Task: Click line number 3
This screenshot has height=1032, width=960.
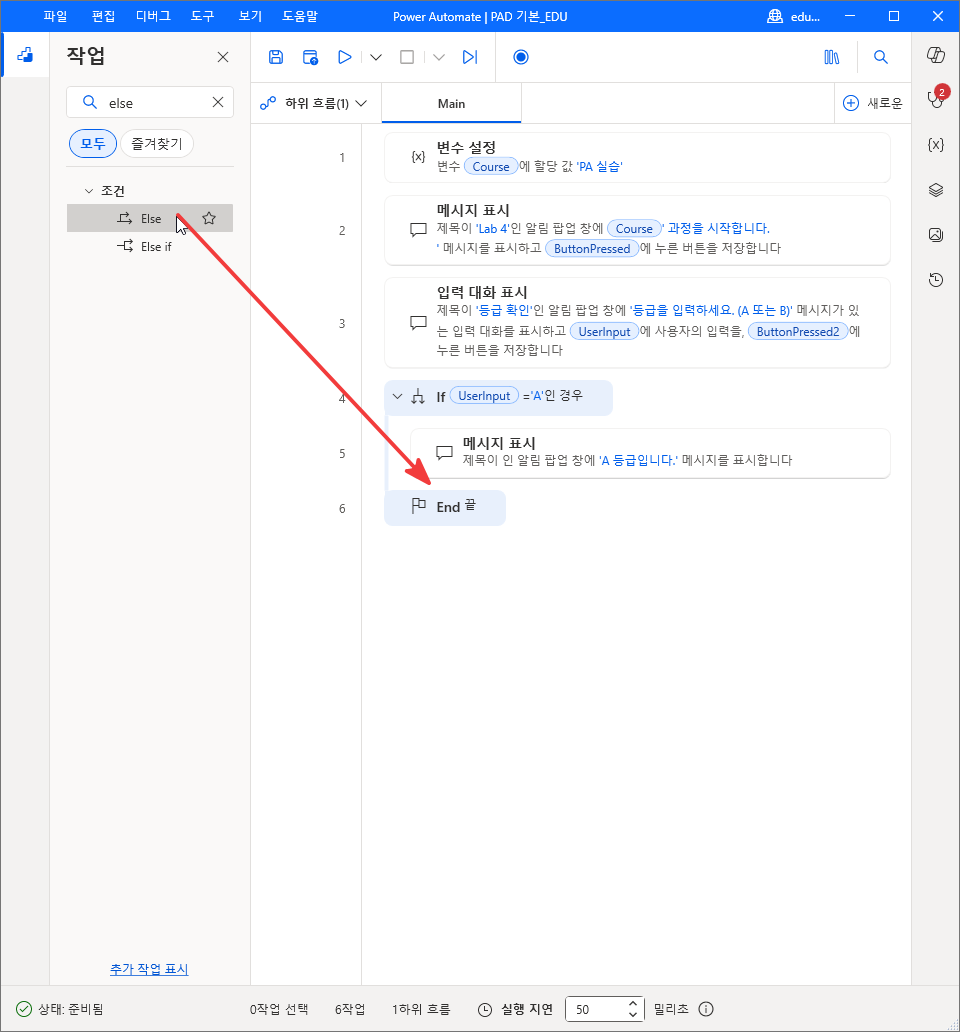Action: (x=342, y=323)
